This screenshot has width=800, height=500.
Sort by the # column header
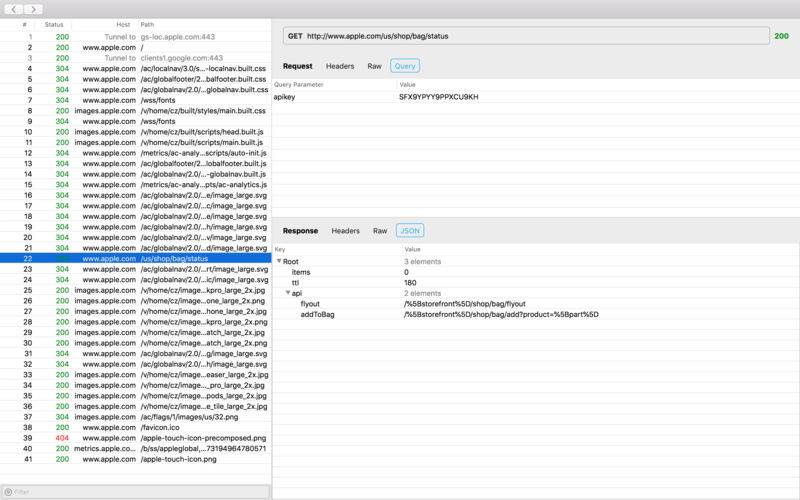[x=24, y=24]
